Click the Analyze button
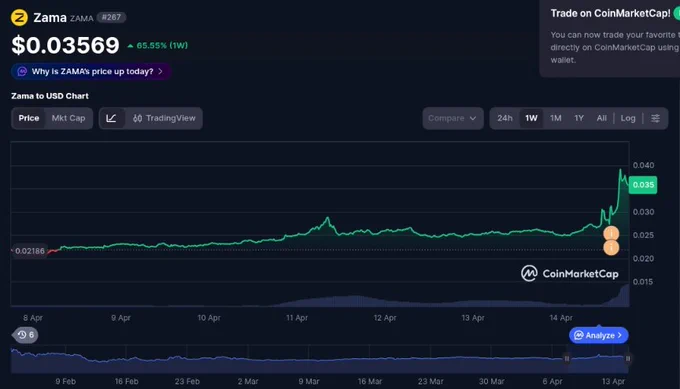This screenshot has width=680, height=389. (598, 335)
